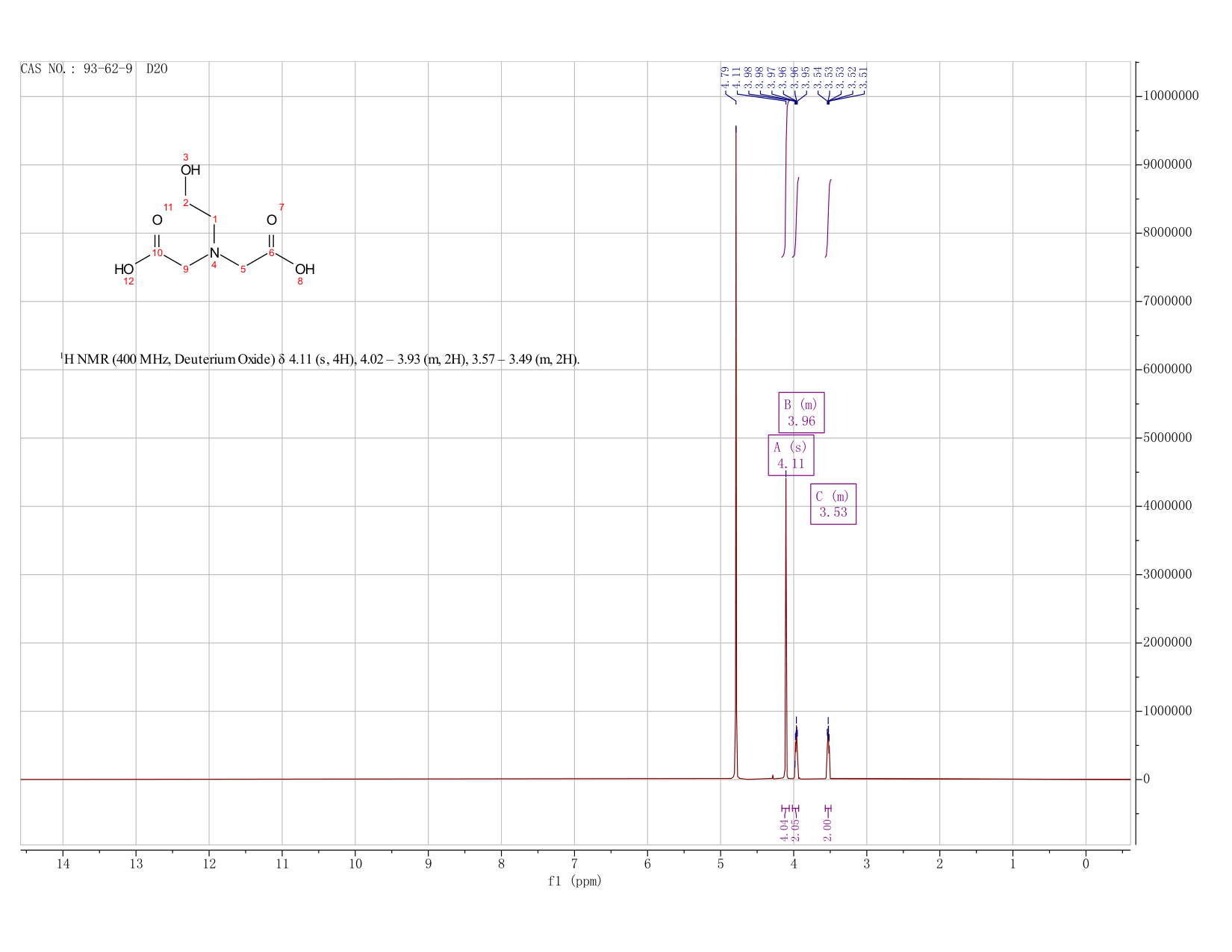Click the carbonyl O labeled 11
The height and width of the screenshot is (952, 1232).
pyautogui.click(x=157, y=220)
